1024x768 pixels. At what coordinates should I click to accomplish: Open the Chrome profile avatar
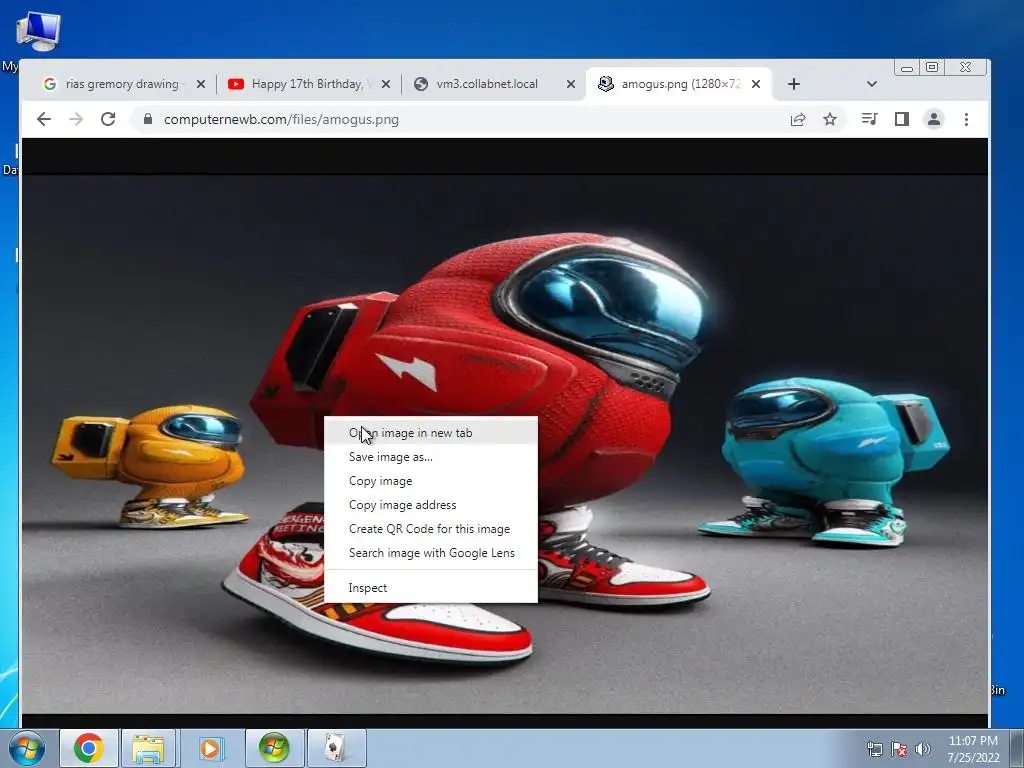[x=934, y=119]
